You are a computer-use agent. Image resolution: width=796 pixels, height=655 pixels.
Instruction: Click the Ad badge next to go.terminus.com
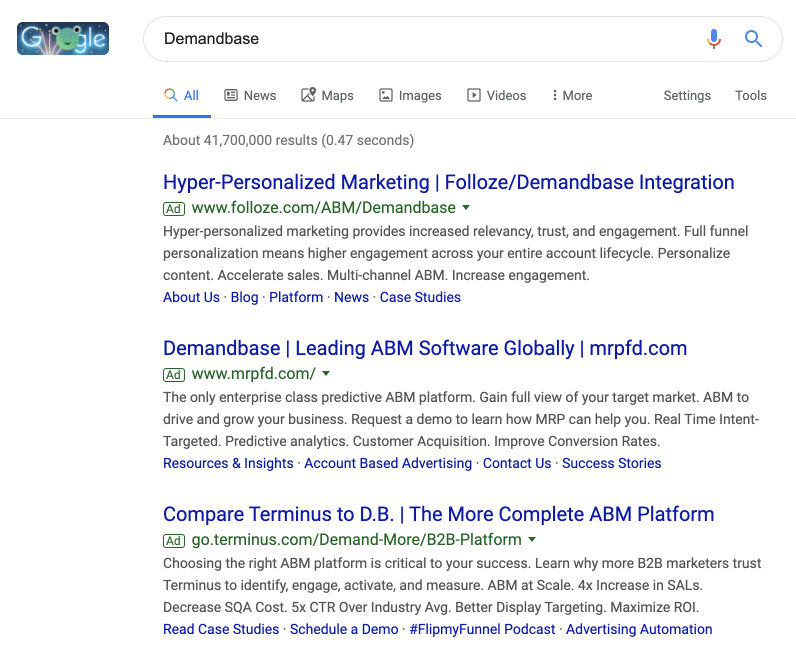174,541
